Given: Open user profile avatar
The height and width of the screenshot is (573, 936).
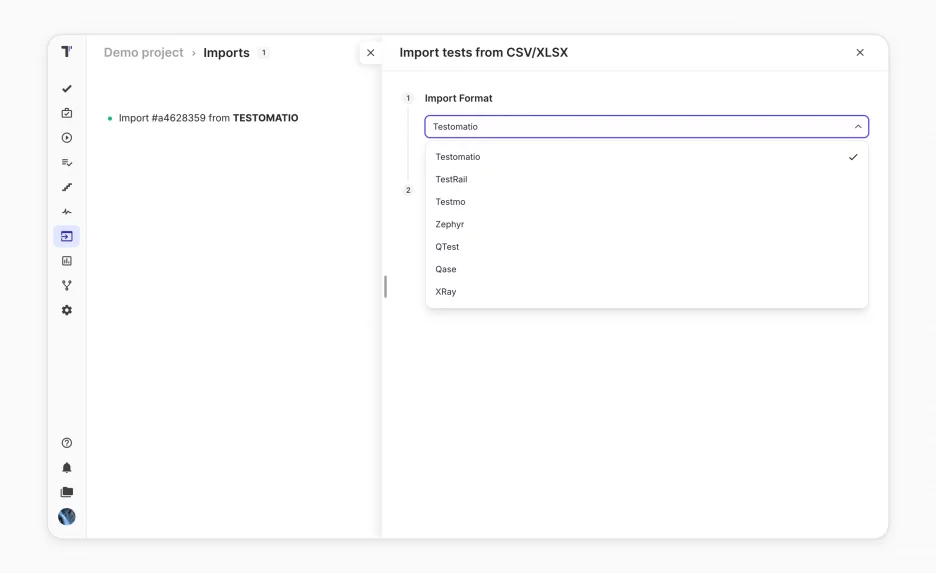Looking at the screenshot, I should tap(67, 517).
